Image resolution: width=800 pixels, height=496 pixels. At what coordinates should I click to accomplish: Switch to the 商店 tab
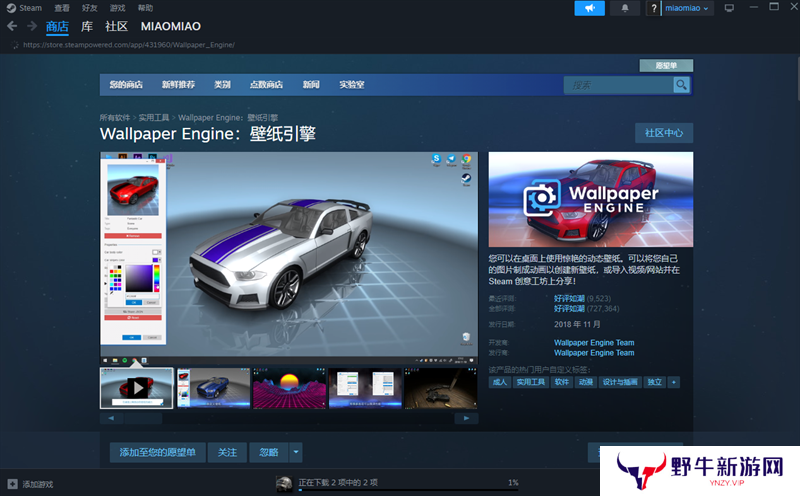[57, 27]
